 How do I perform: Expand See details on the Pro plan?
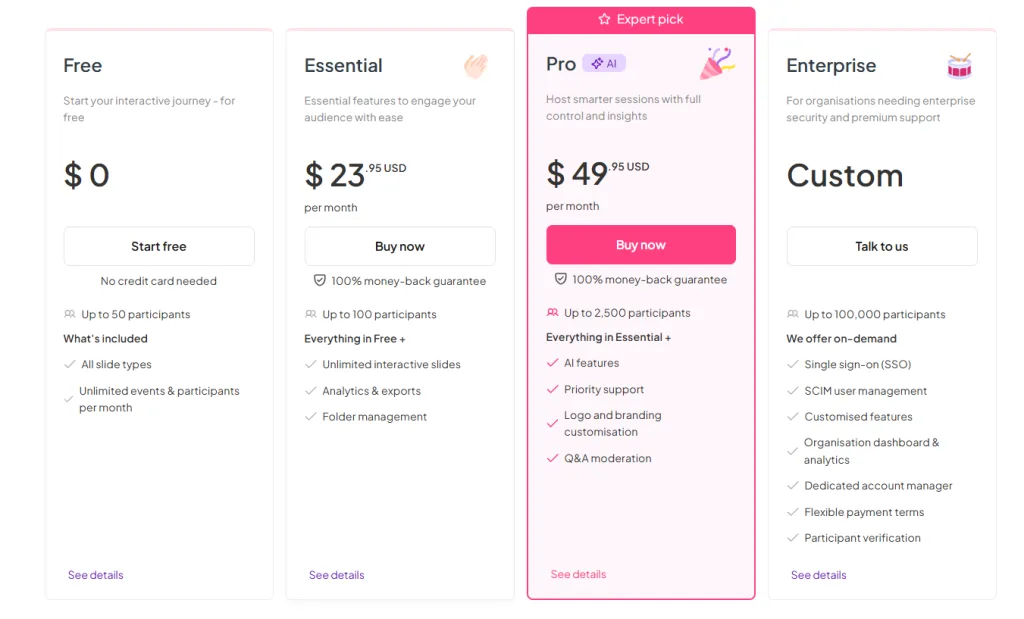578,574
